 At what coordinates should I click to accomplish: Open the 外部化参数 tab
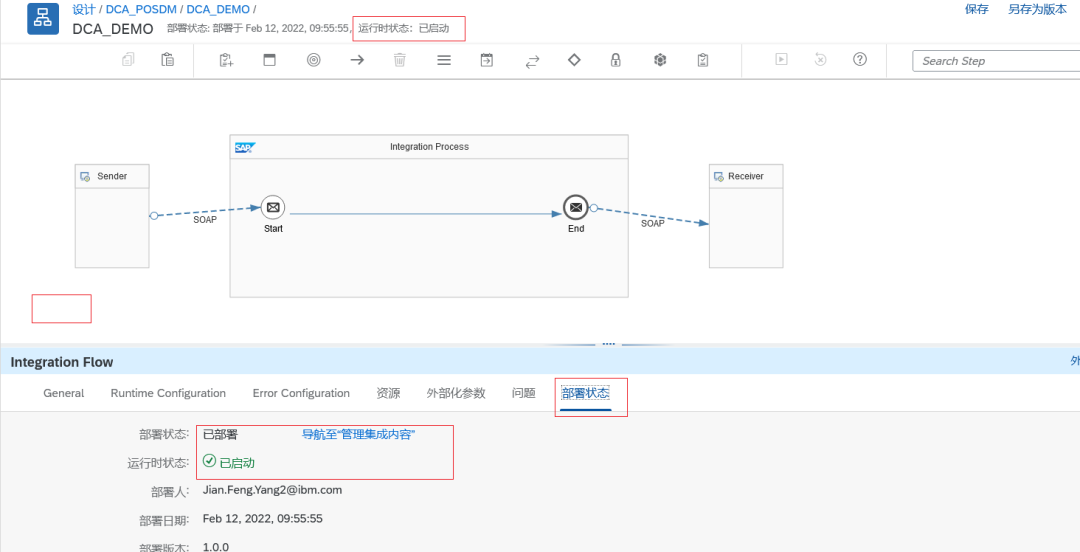pos(456,393)
